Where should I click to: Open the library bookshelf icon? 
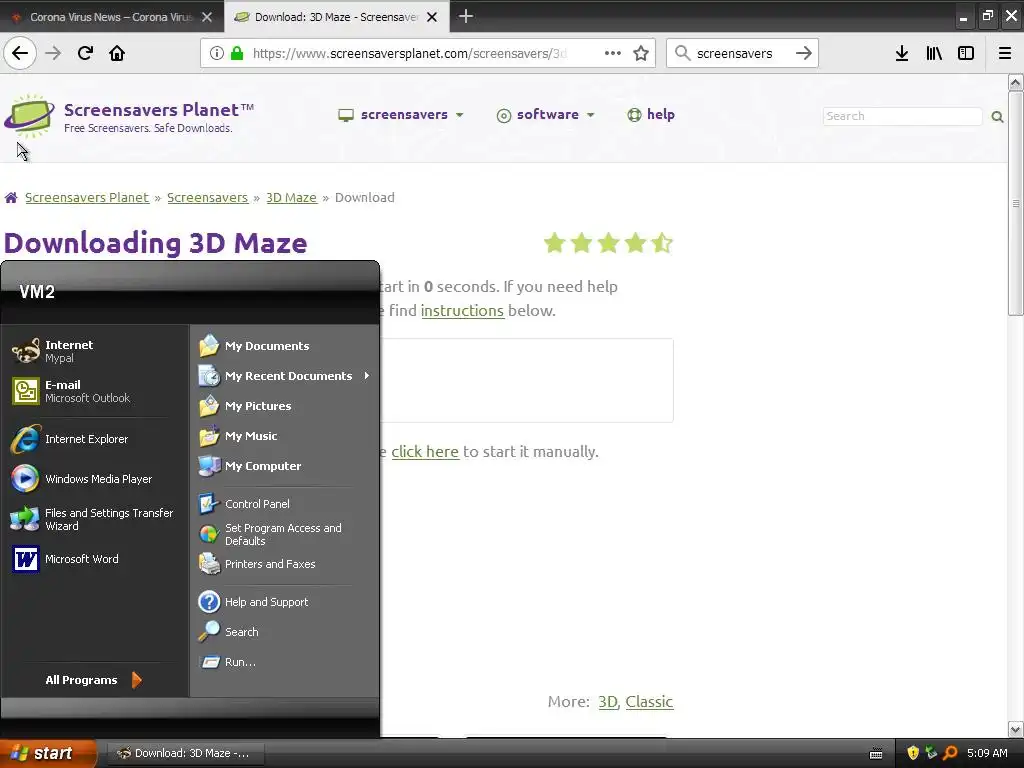(x=934, y=53)
